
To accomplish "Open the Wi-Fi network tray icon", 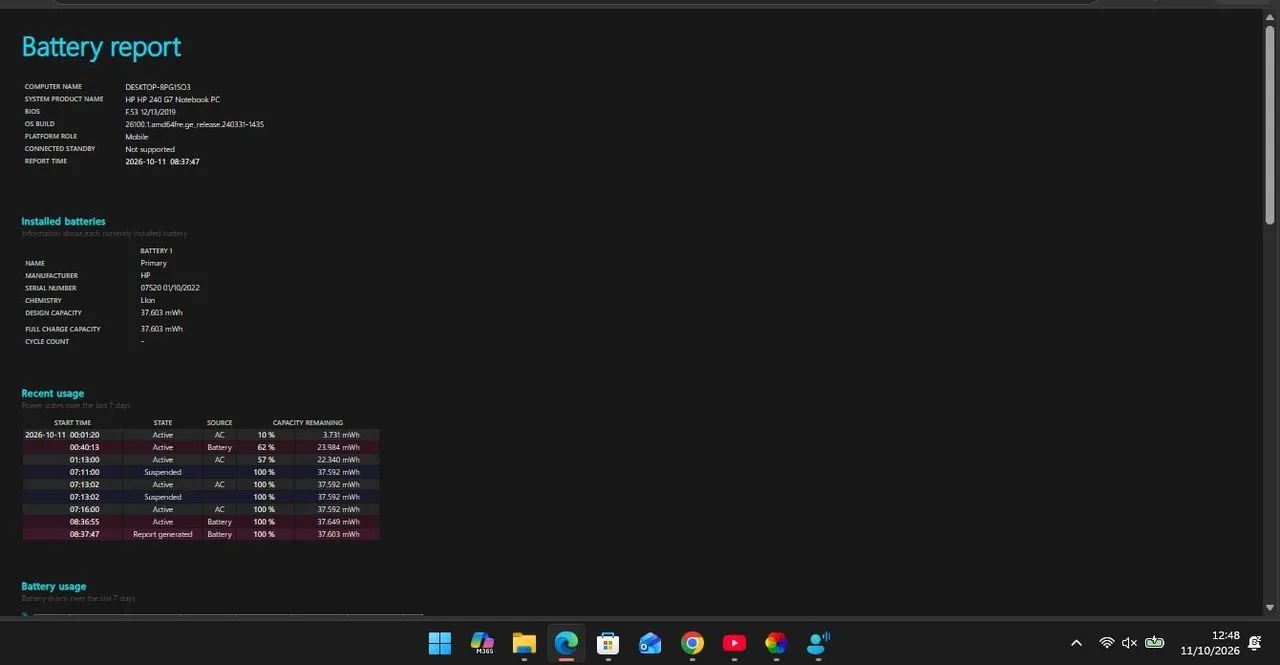I will (1106, 643).
